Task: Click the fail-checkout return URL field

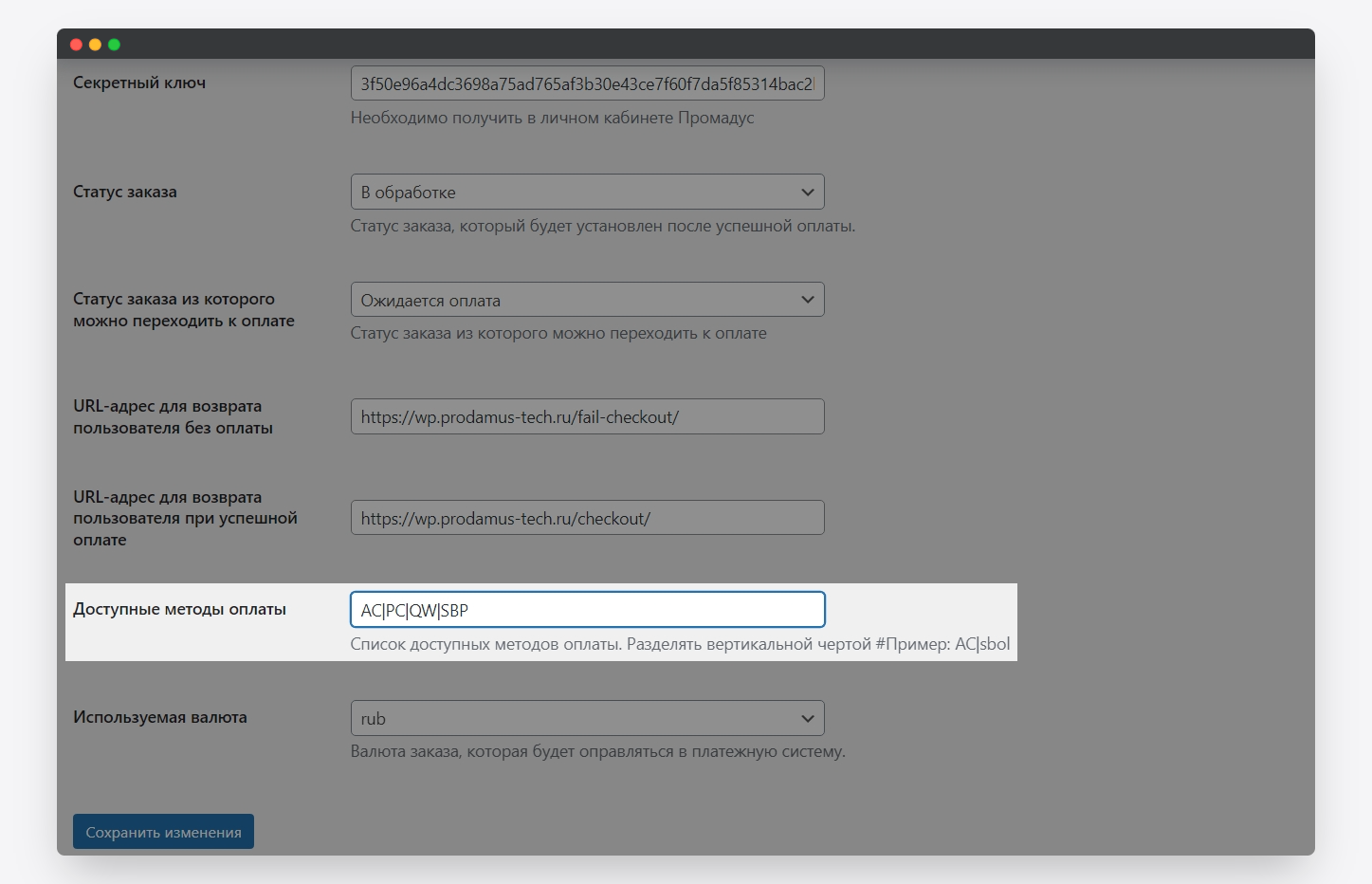Action: tap(587, 416)
